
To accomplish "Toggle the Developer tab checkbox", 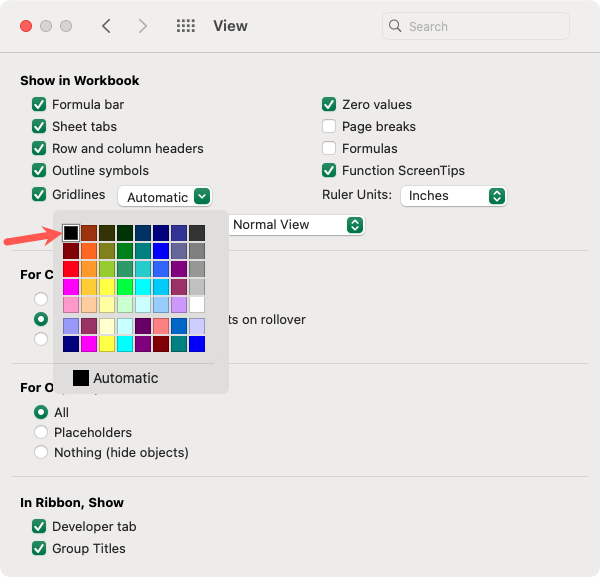I will coord(39,526).
